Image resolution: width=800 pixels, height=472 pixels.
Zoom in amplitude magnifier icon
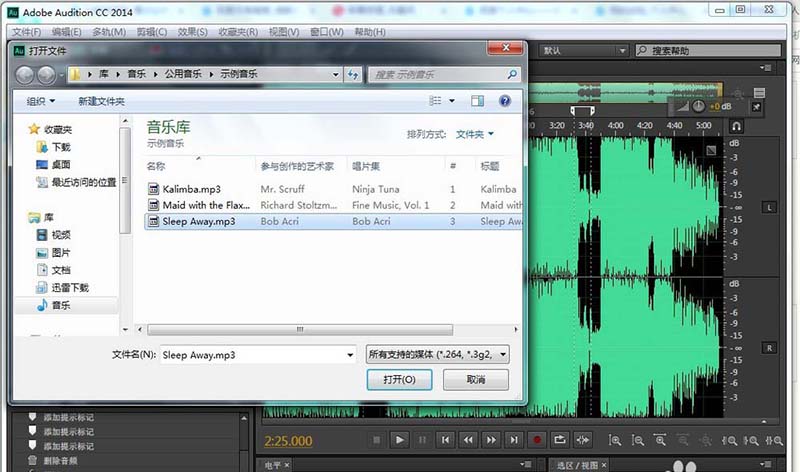(615, 440)
